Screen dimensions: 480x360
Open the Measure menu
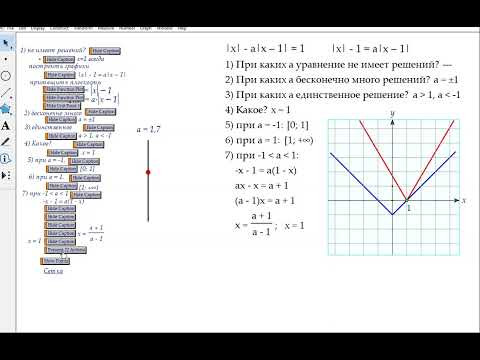pos(106,29)
